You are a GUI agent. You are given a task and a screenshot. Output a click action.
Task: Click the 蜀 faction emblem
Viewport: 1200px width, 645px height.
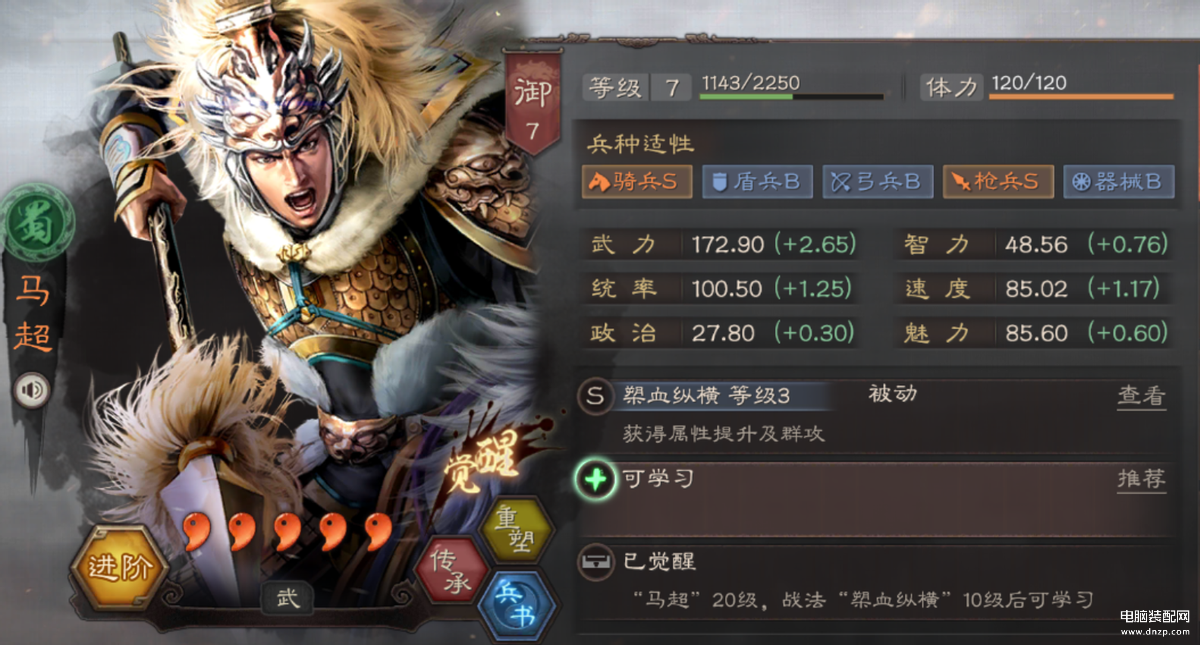coord(36,221)
